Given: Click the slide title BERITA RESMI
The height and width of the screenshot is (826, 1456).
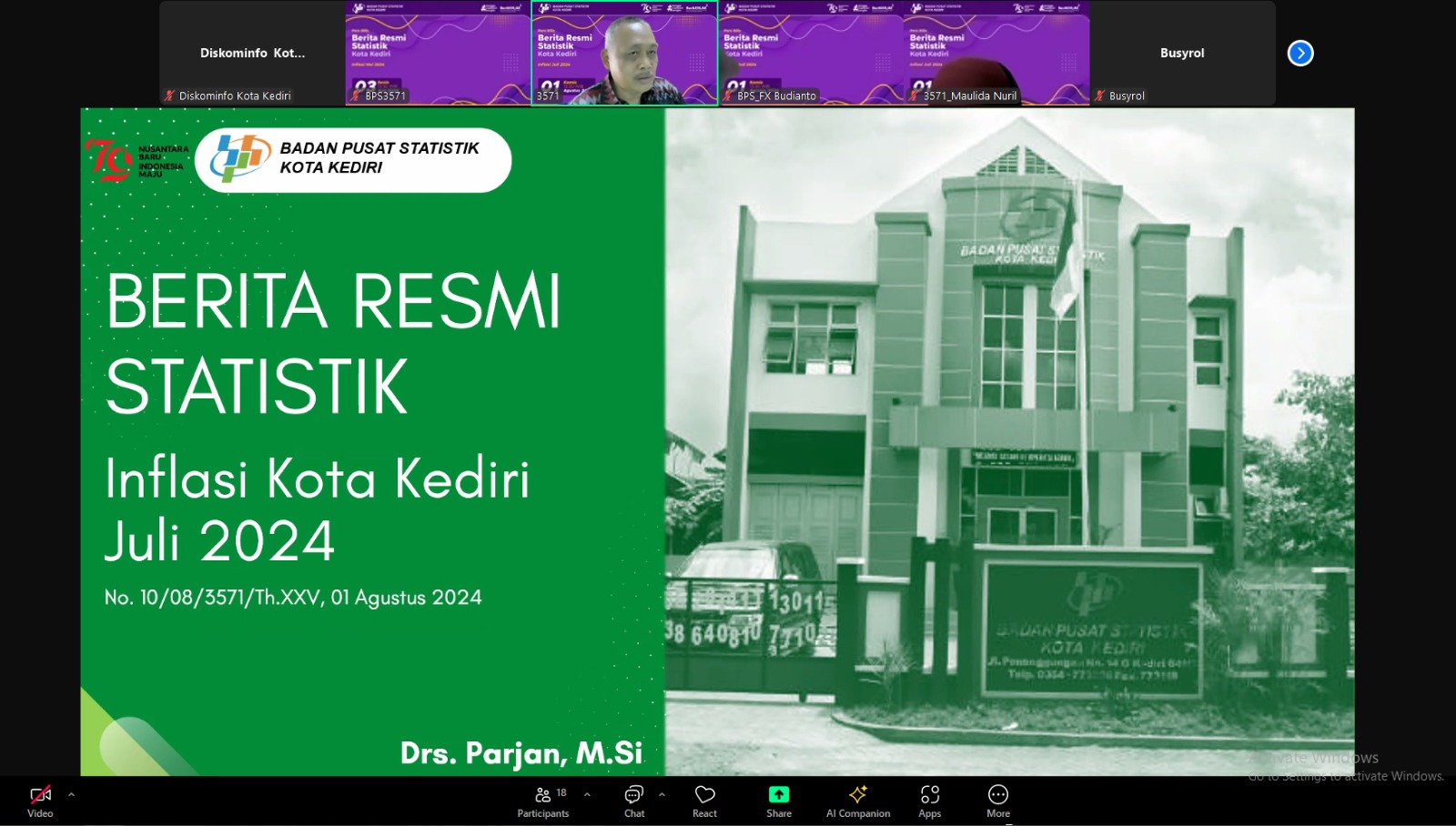Looking at the screenshot, I should point(333,300).
